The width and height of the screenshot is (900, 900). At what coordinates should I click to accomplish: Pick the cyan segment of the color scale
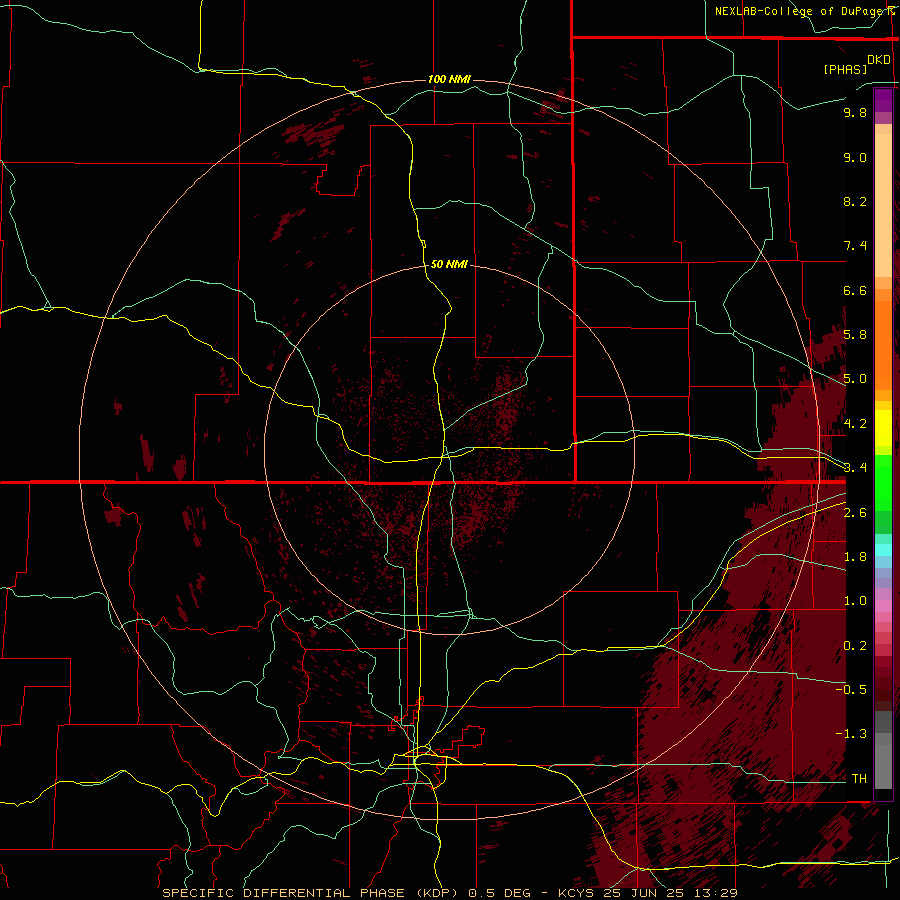point(883,550)
